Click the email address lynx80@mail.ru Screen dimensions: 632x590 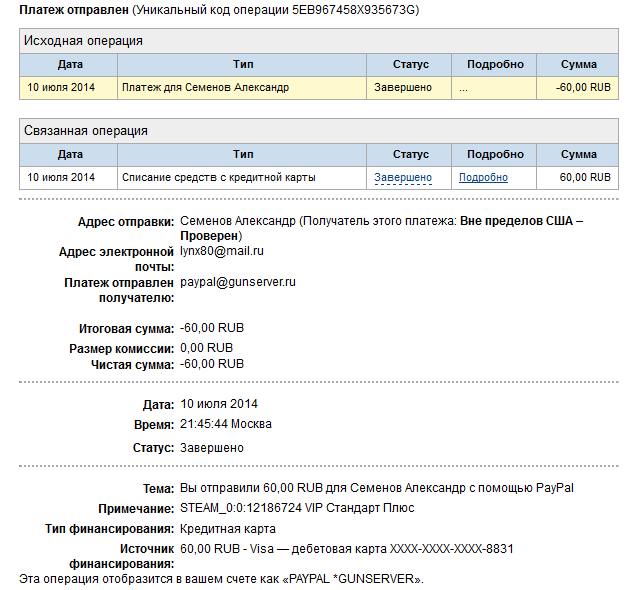tap(221, 252)
